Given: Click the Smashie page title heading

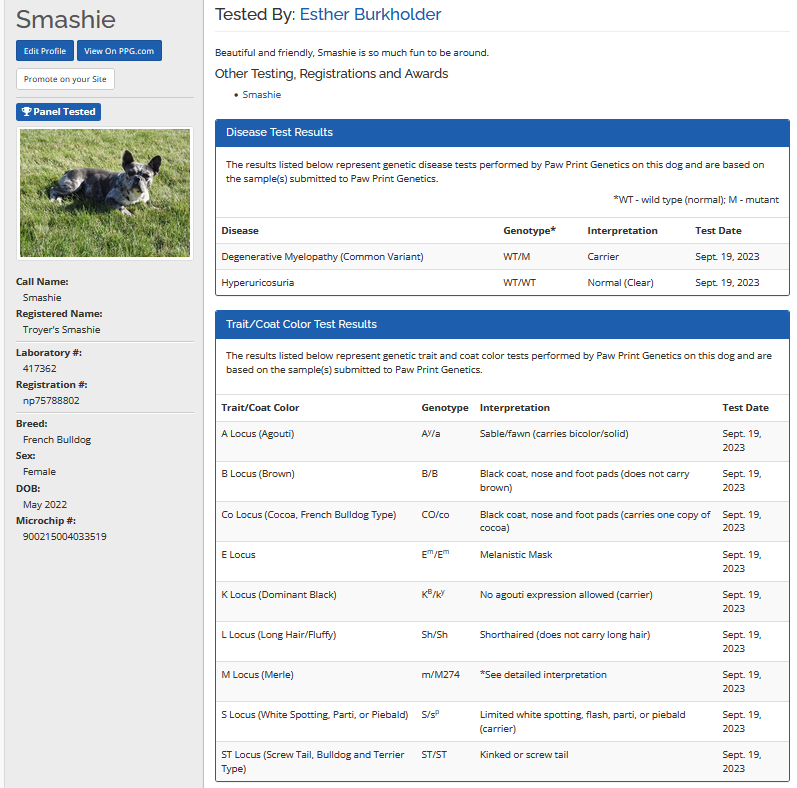Looking at the screenshot, I should [x=66, y=19].
